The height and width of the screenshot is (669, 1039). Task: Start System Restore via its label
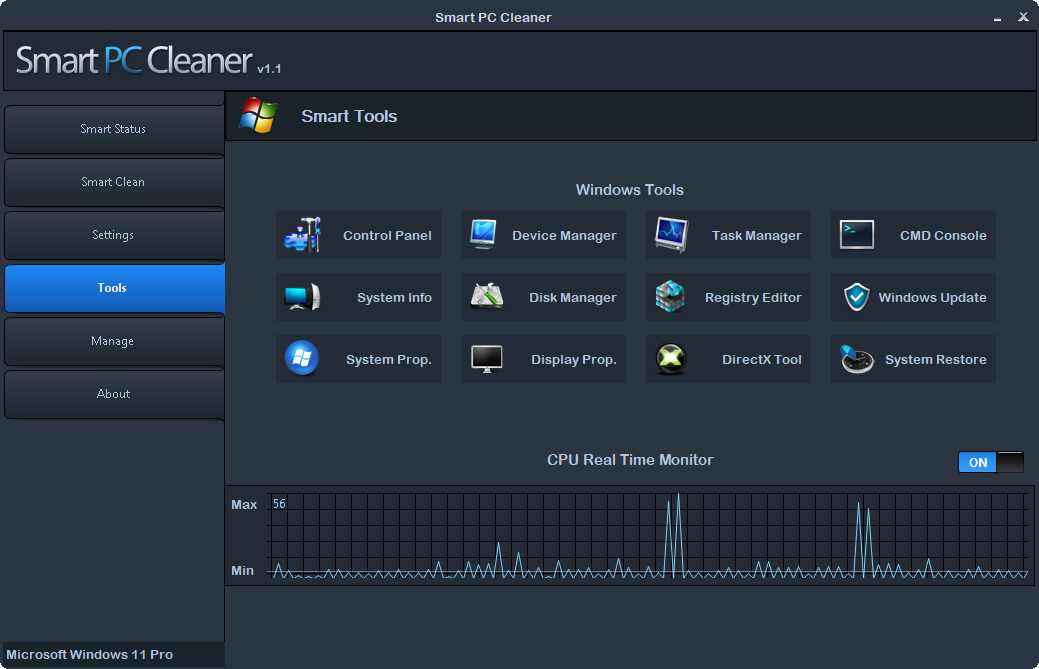pyautogui.click(x=936, y=360)
